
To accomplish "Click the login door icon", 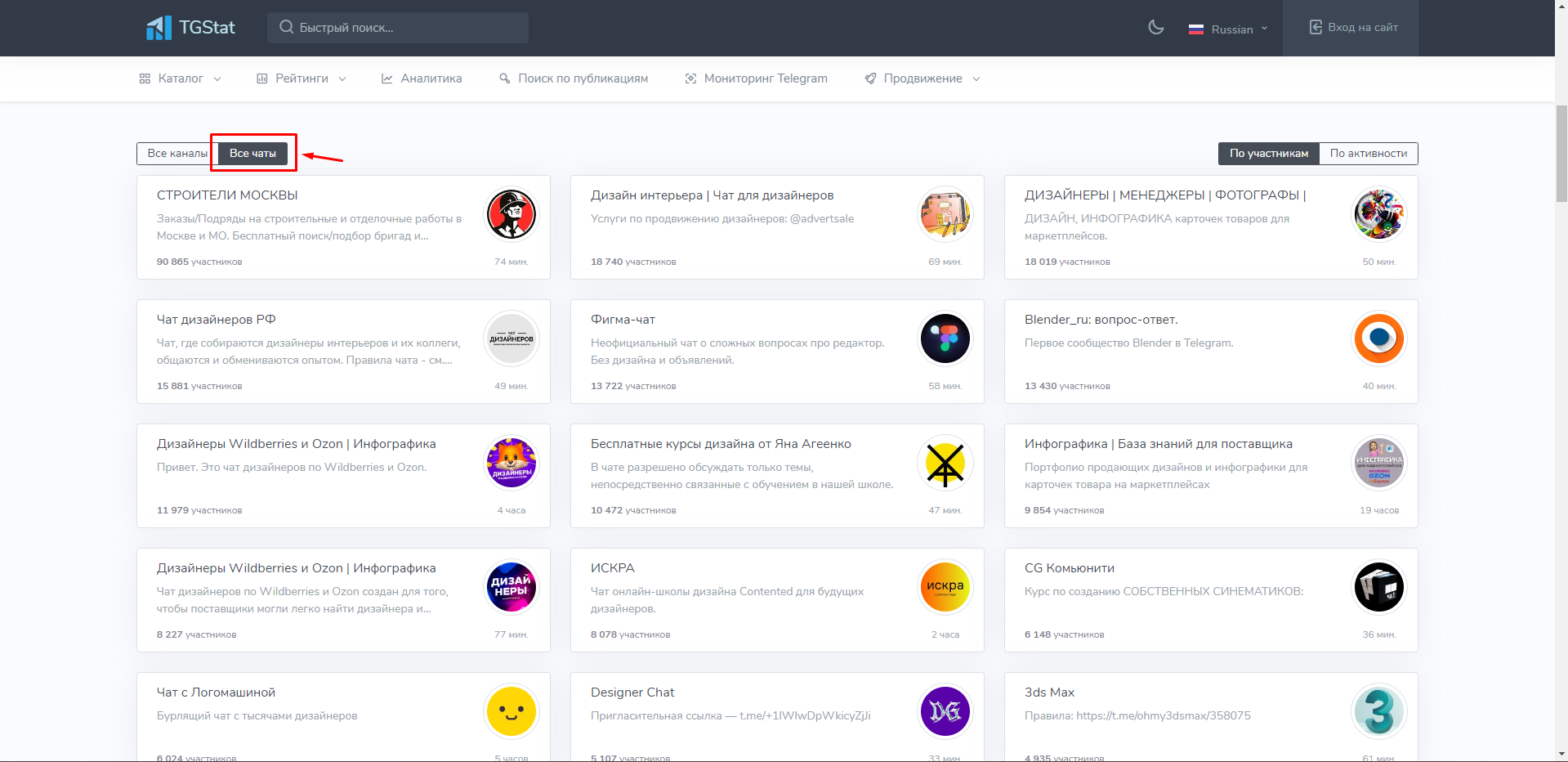I will pyautogui.click(x=1316, y=27).
